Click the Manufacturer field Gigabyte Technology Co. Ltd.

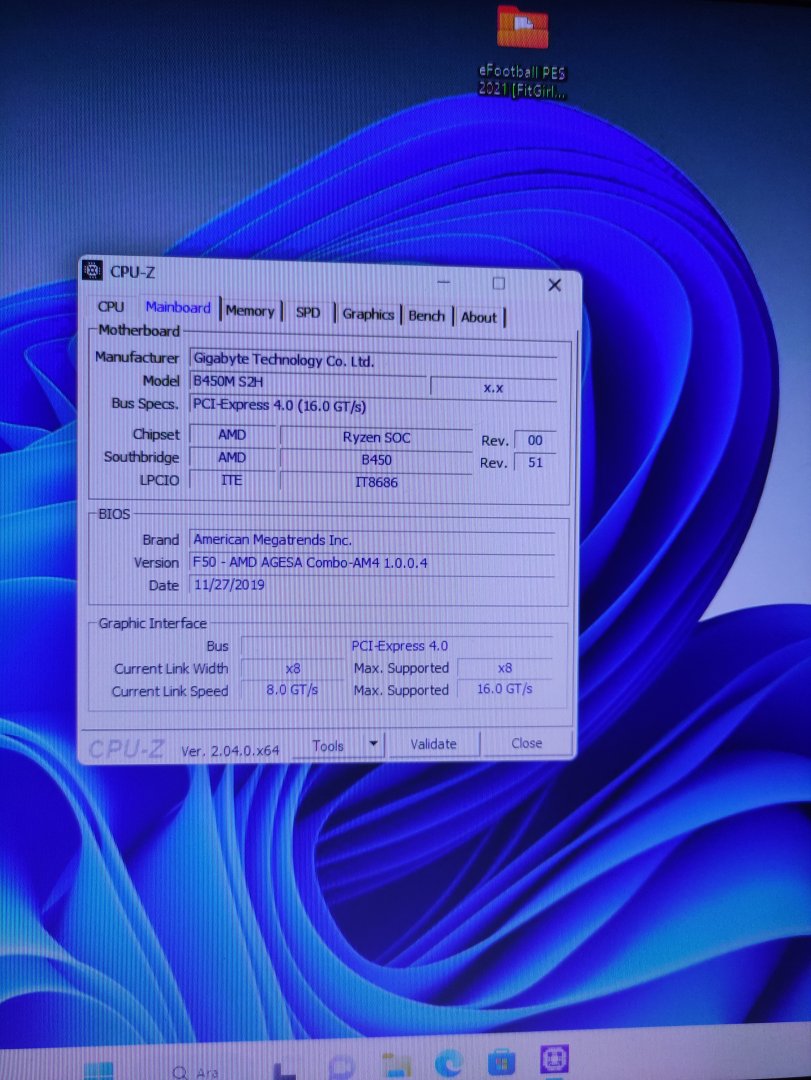(372, 360)
